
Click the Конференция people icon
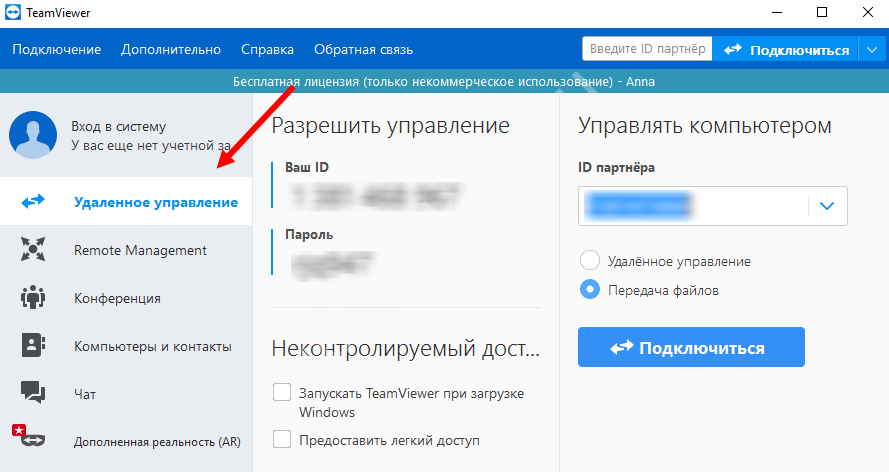tap(33, 297)
